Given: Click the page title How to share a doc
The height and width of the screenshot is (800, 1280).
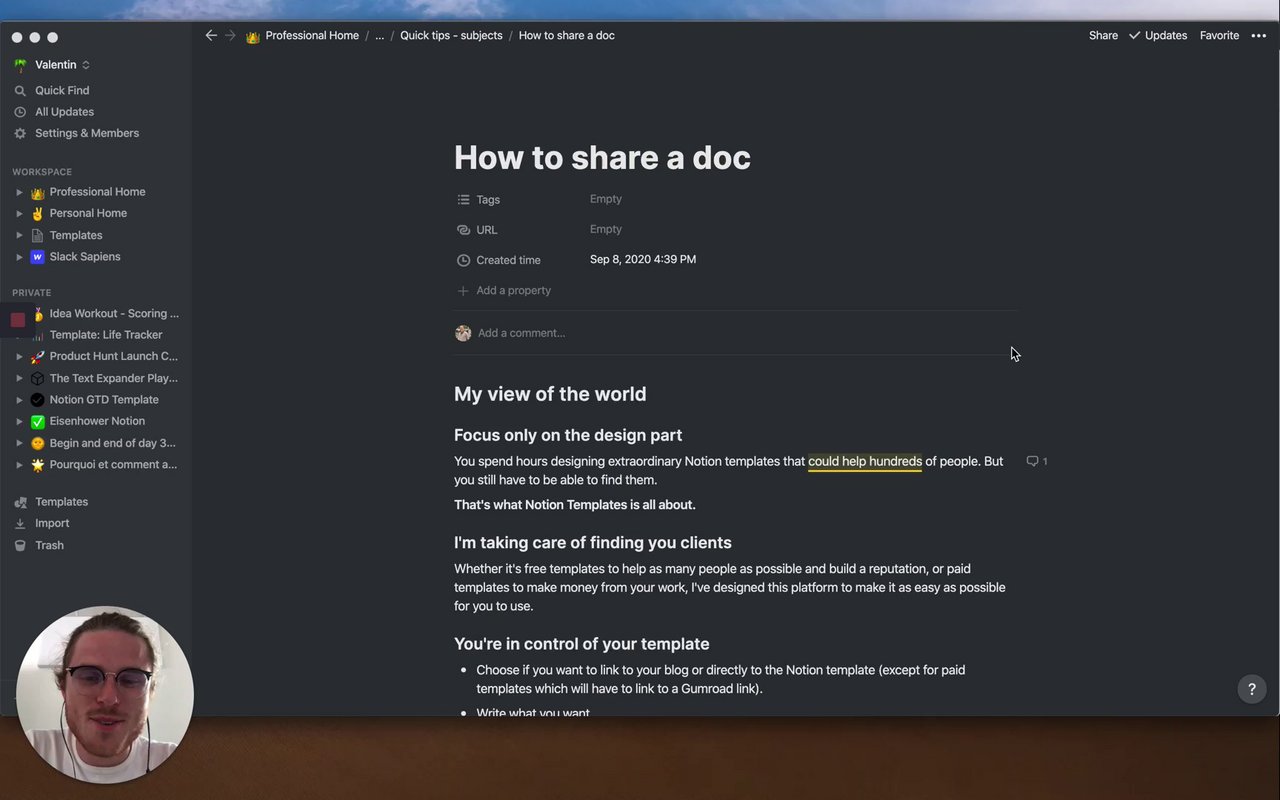Looking at the screenshot, I should (x=602, y=157).
